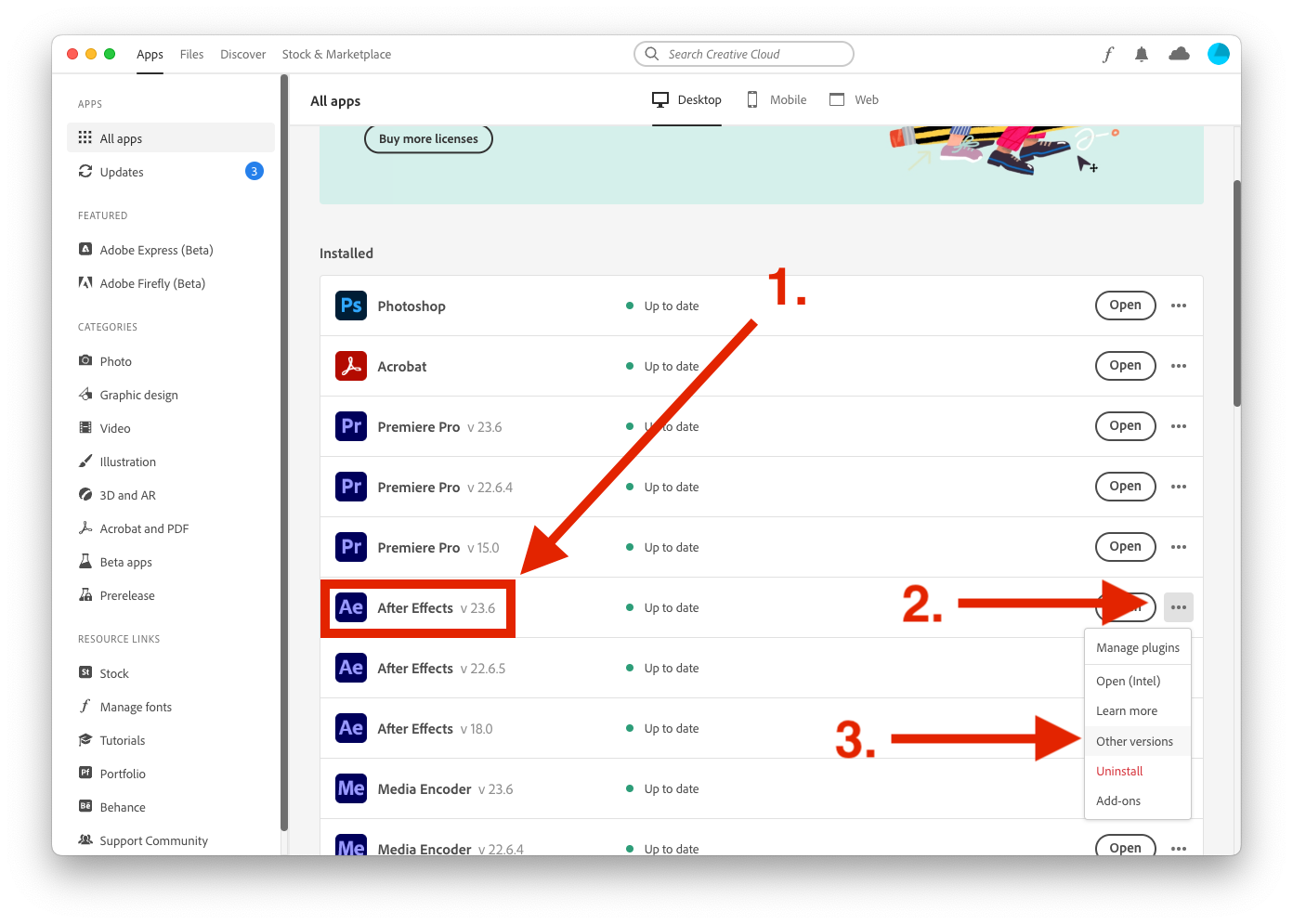The height and width of the screenshot is (924, 1293).
Task: Check the cloud sync status icon
Action: [1179, 54]
